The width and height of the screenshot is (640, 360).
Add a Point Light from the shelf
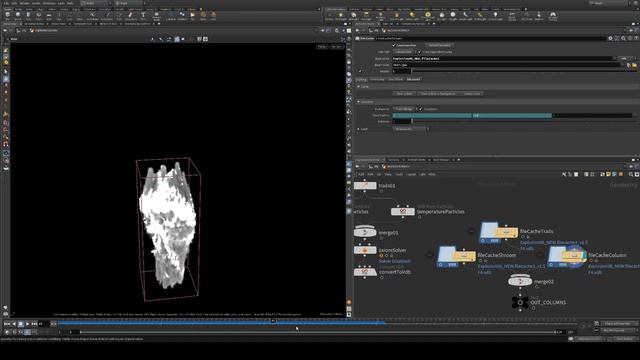[341, 16]
